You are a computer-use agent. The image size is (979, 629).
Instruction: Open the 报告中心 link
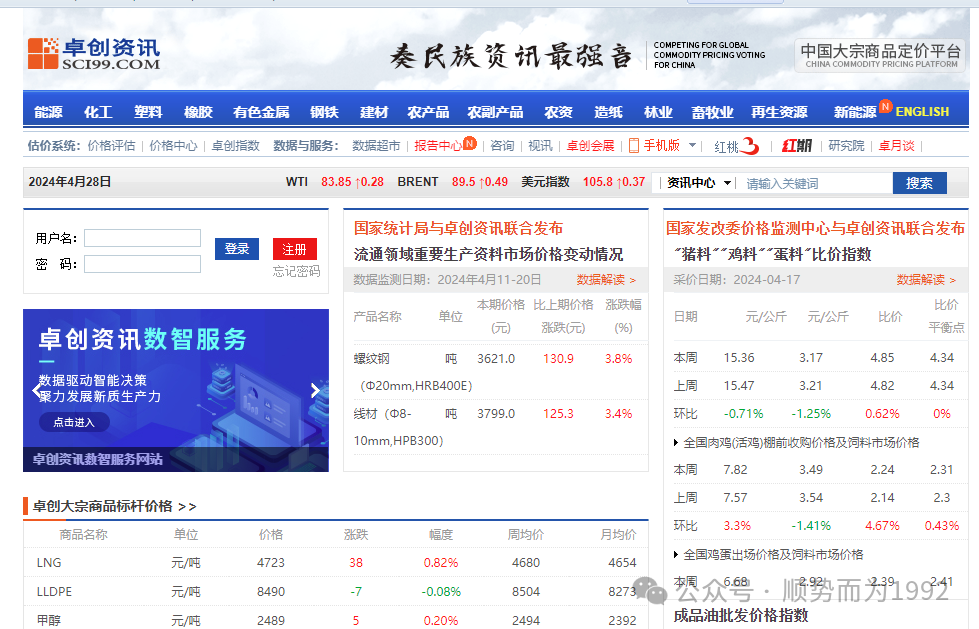click(438, 146)
